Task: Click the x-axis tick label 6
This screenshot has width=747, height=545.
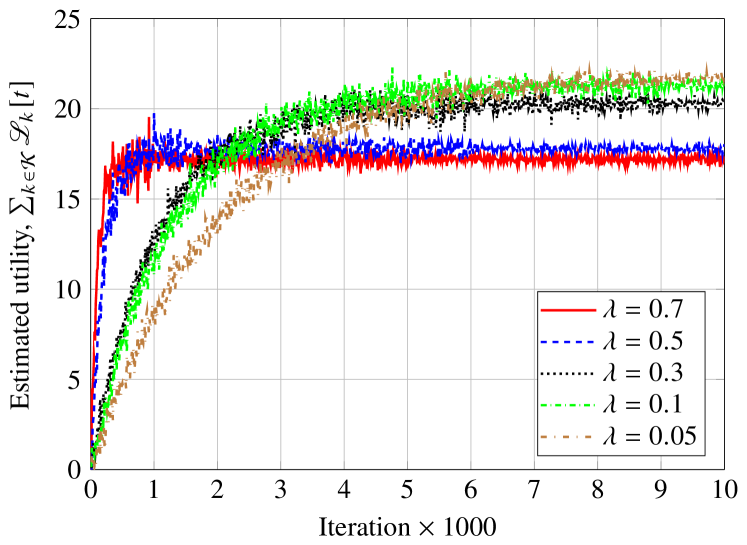Action: coord(470,490)
